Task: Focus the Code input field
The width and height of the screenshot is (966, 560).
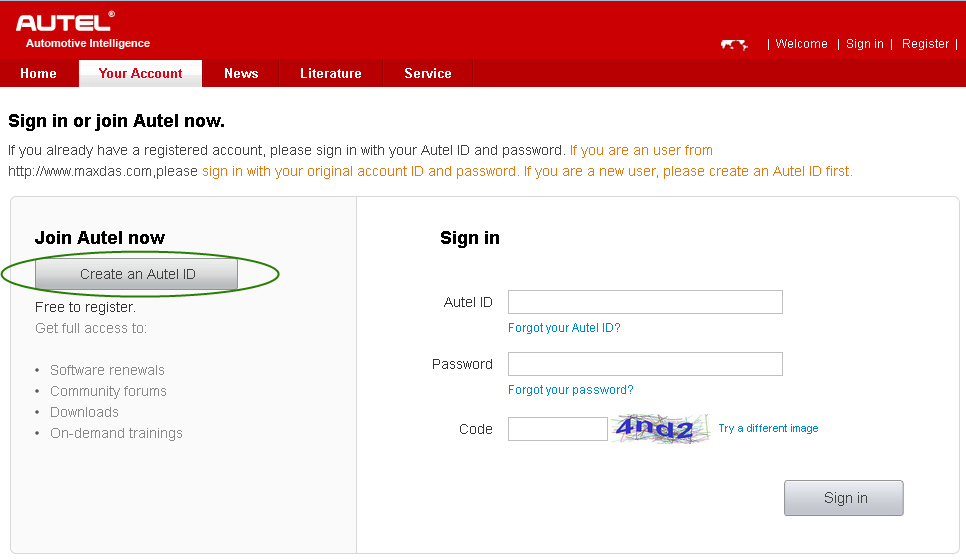Action: coord(558,429)
